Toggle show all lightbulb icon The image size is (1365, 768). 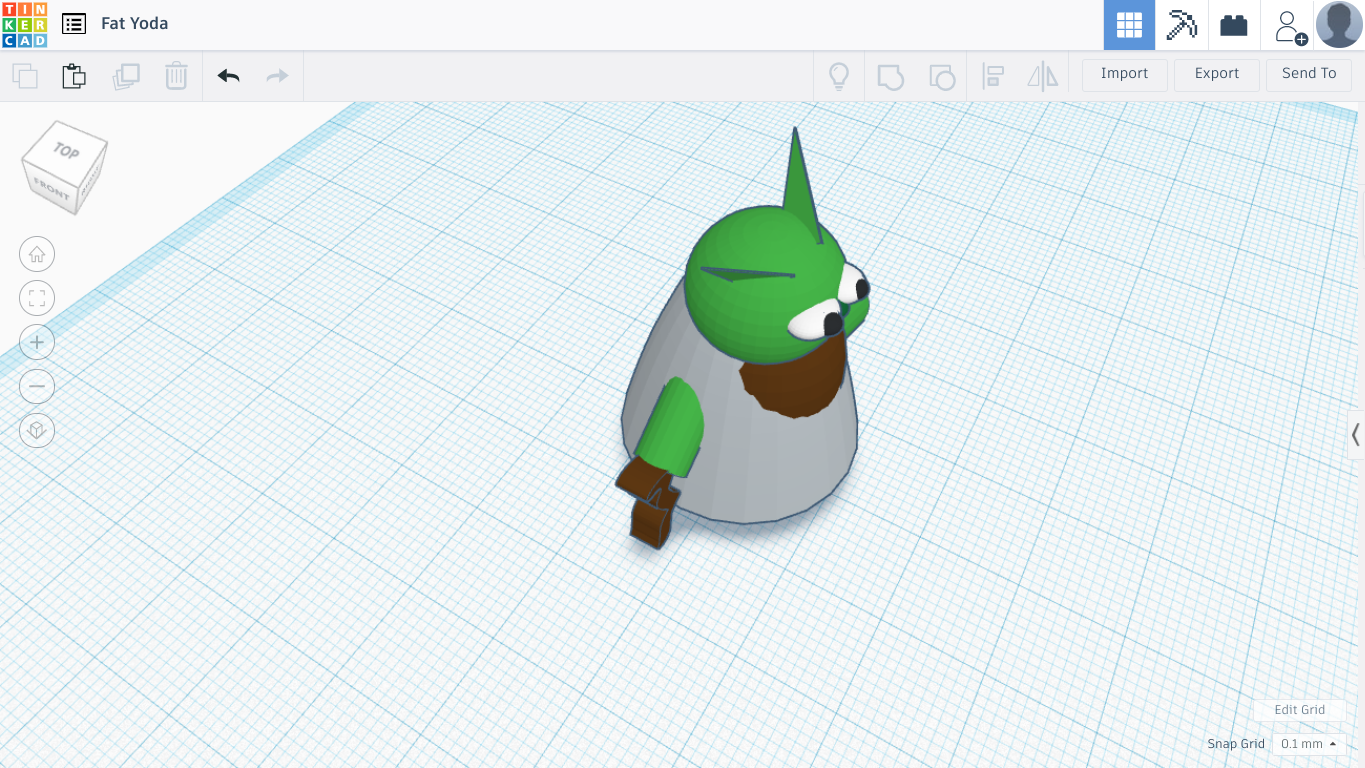(839, 76)
